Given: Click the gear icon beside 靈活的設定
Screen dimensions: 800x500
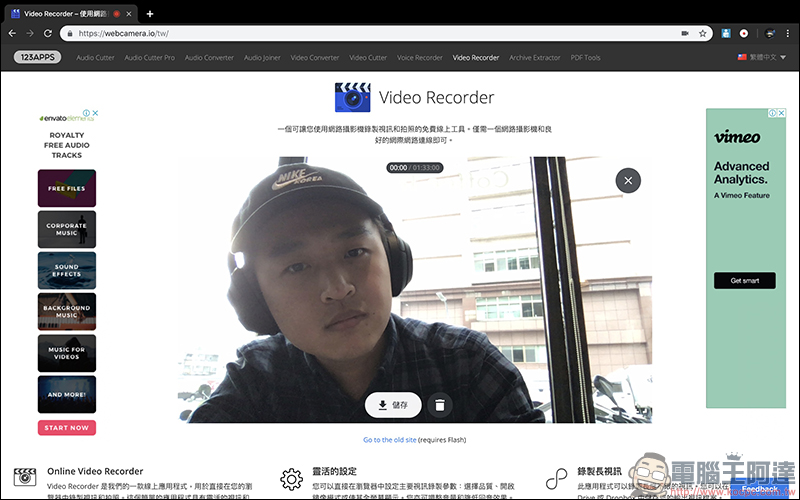Looking at the screenshot, I should tap(291, 479).
